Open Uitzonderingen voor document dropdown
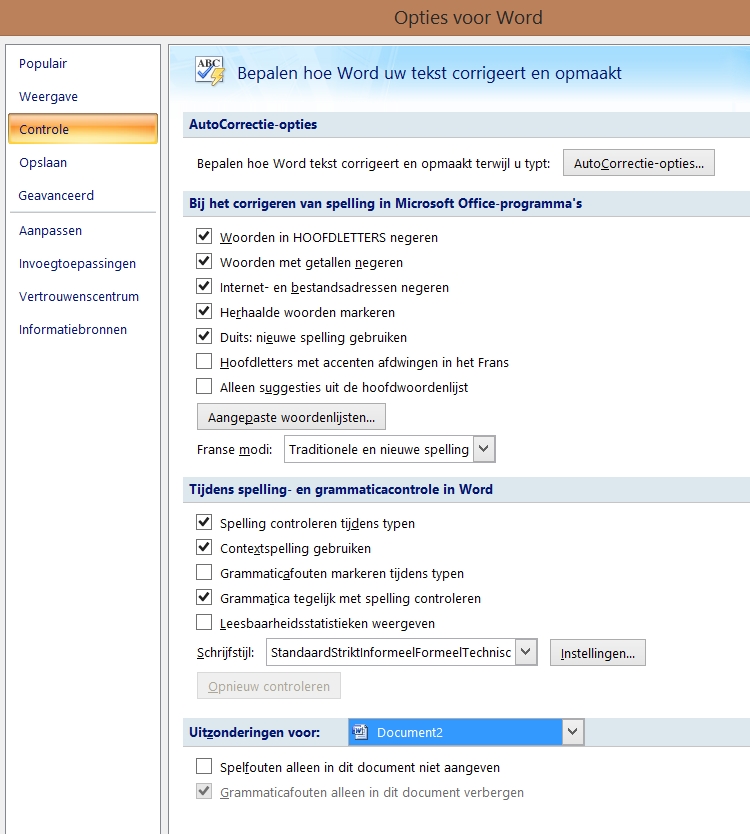Viewport: 750px width, 834px height. point(573,732)
